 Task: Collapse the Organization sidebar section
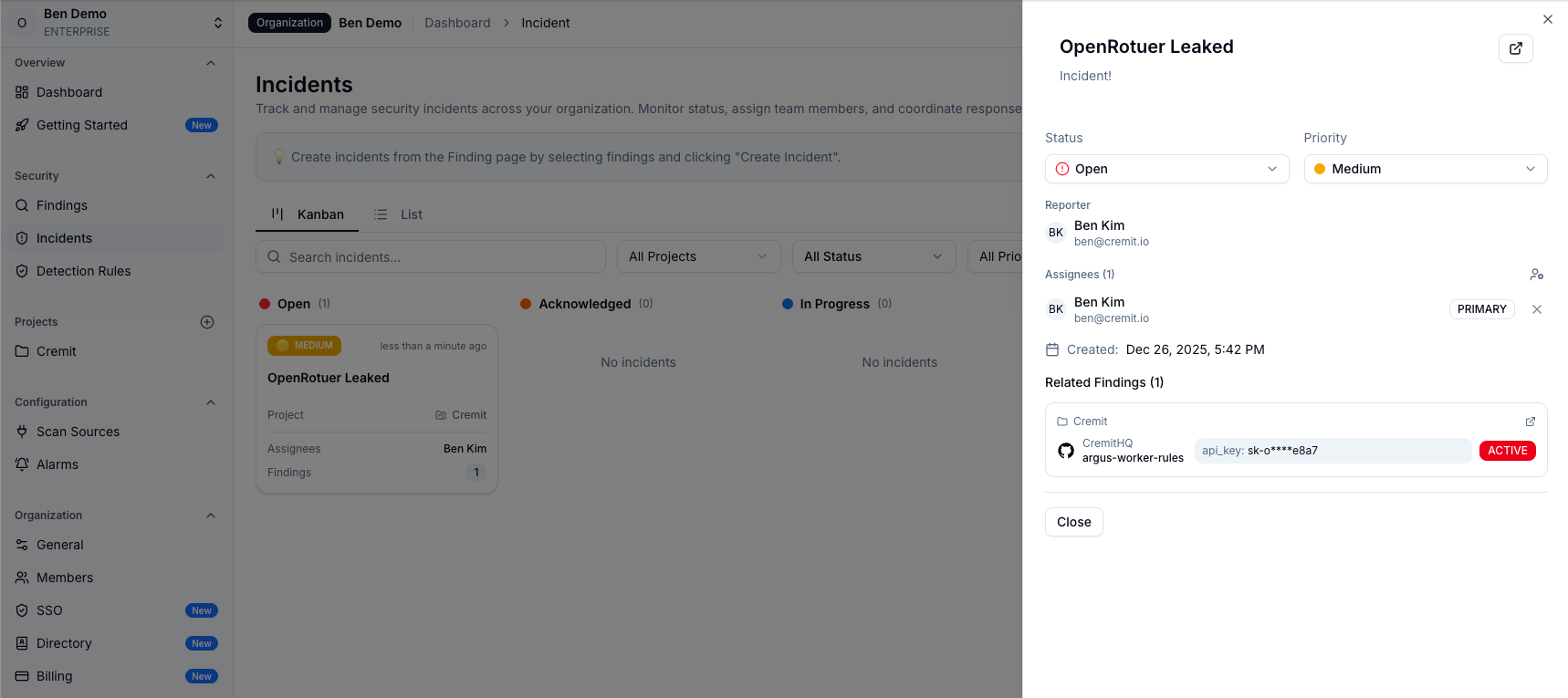tap(211, 516)
